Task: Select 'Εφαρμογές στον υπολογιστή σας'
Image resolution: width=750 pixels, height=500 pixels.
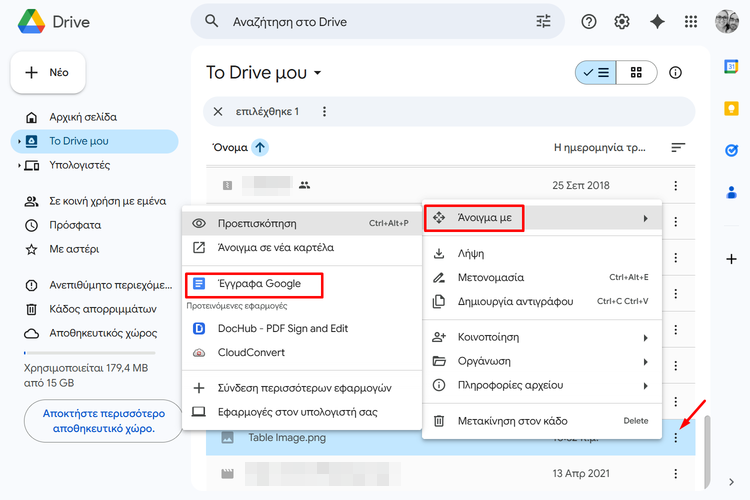Action: pyautogui.click(x=301, y=412)
